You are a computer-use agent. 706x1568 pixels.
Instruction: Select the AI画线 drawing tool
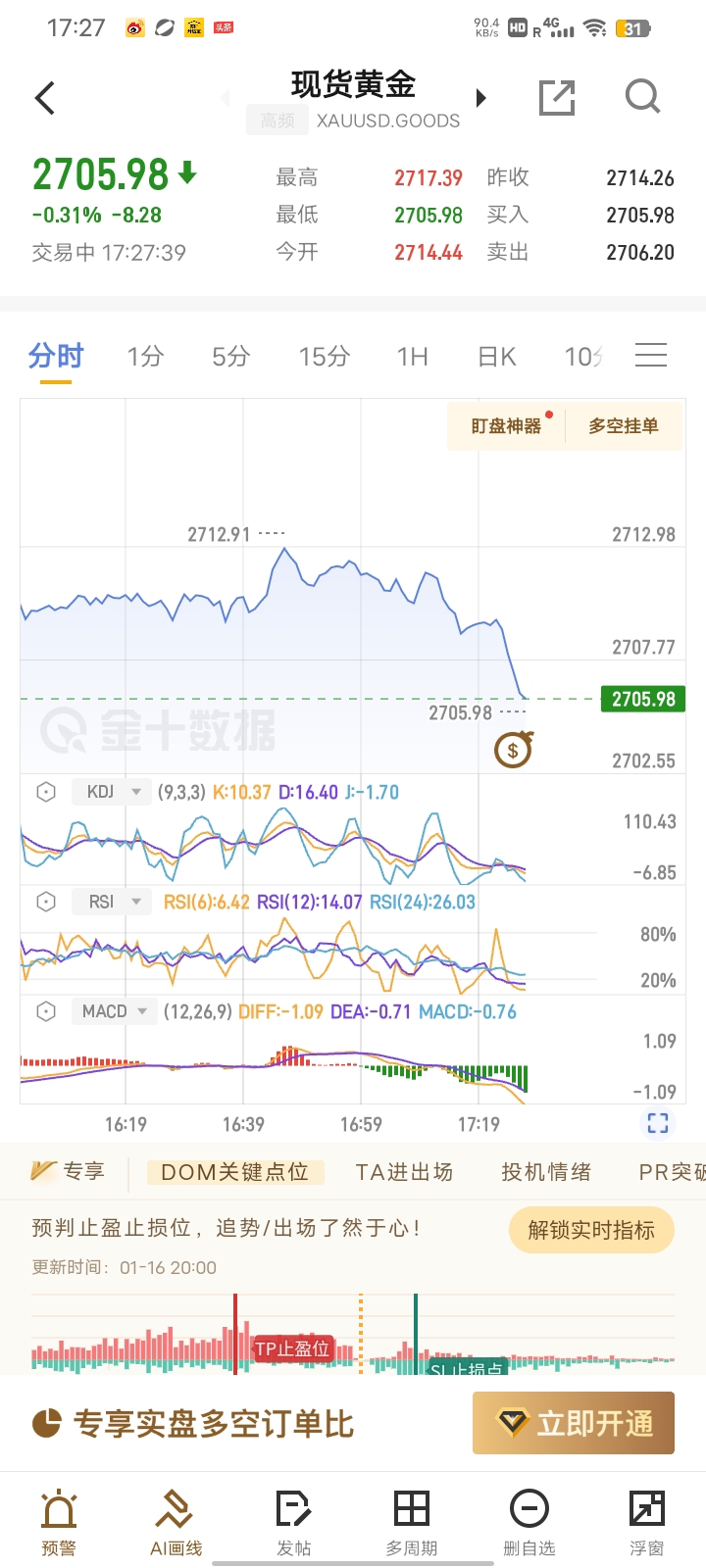(x=176, y=1521)
